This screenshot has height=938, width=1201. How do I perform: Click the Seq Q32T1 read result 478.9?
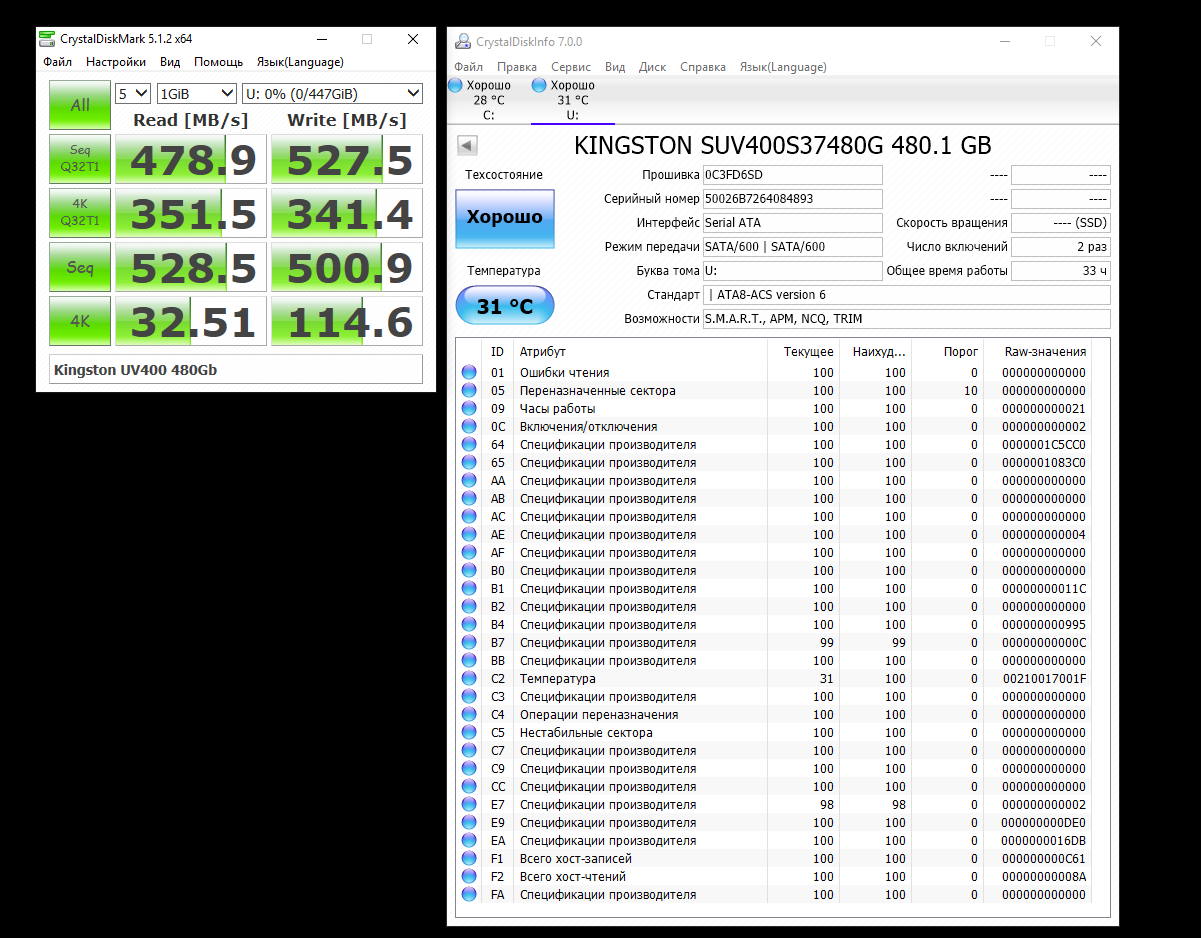191,159
